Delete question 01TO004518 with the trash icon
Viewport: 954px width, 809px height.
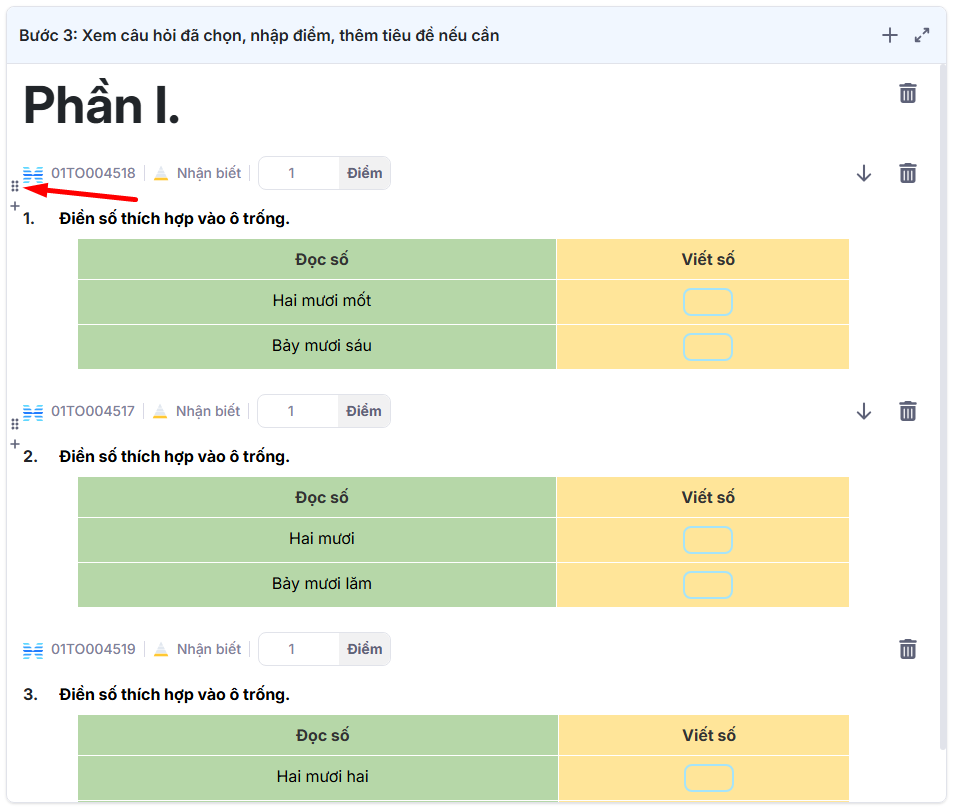tap(907, 173)
